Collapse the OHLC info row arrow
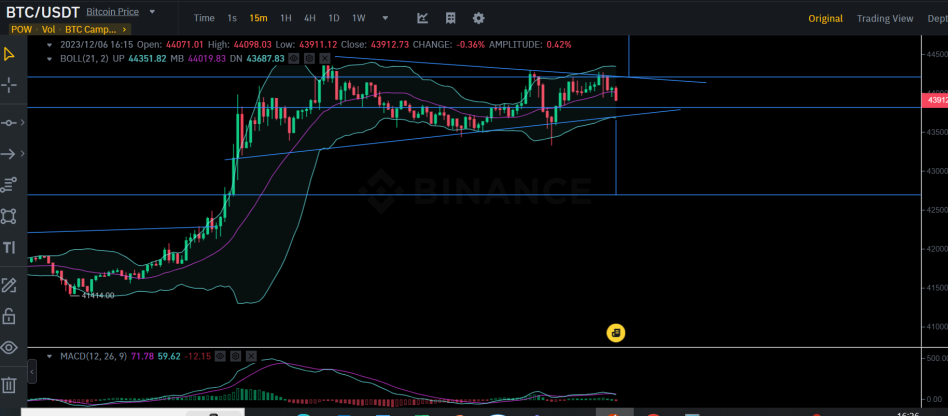 pos(50,44)
